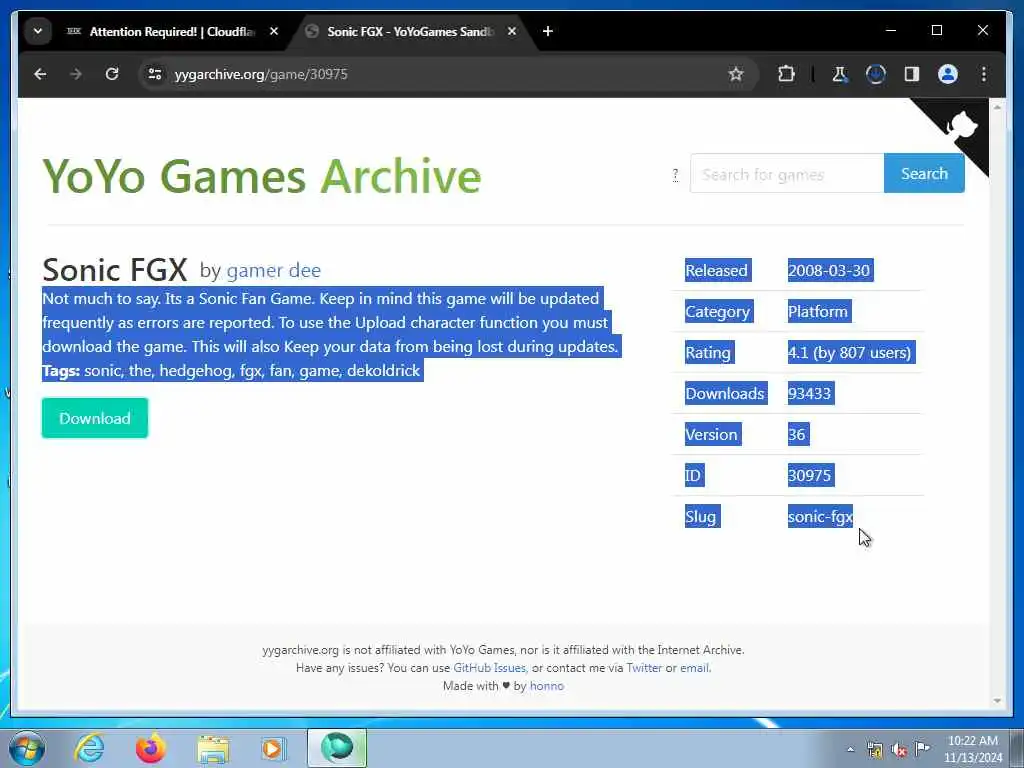
Task: Click the forward navigation arrow
Action: tap(76, 74)
